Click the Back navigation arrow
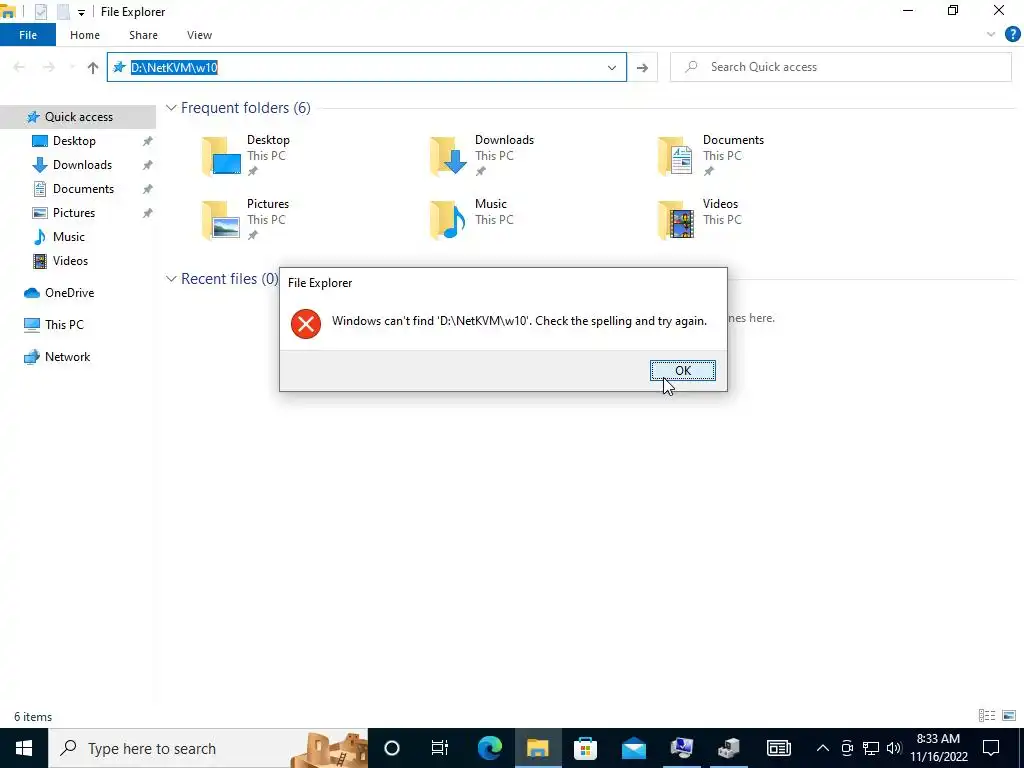The image size is (1024, 768). [x=19, y=67]
